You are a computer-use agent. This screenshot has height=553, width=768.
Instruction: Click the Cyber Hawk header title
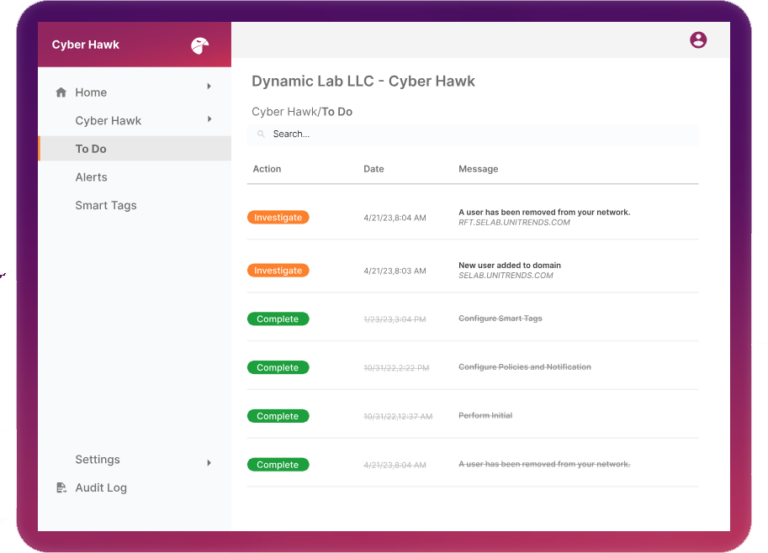[86, 45]
